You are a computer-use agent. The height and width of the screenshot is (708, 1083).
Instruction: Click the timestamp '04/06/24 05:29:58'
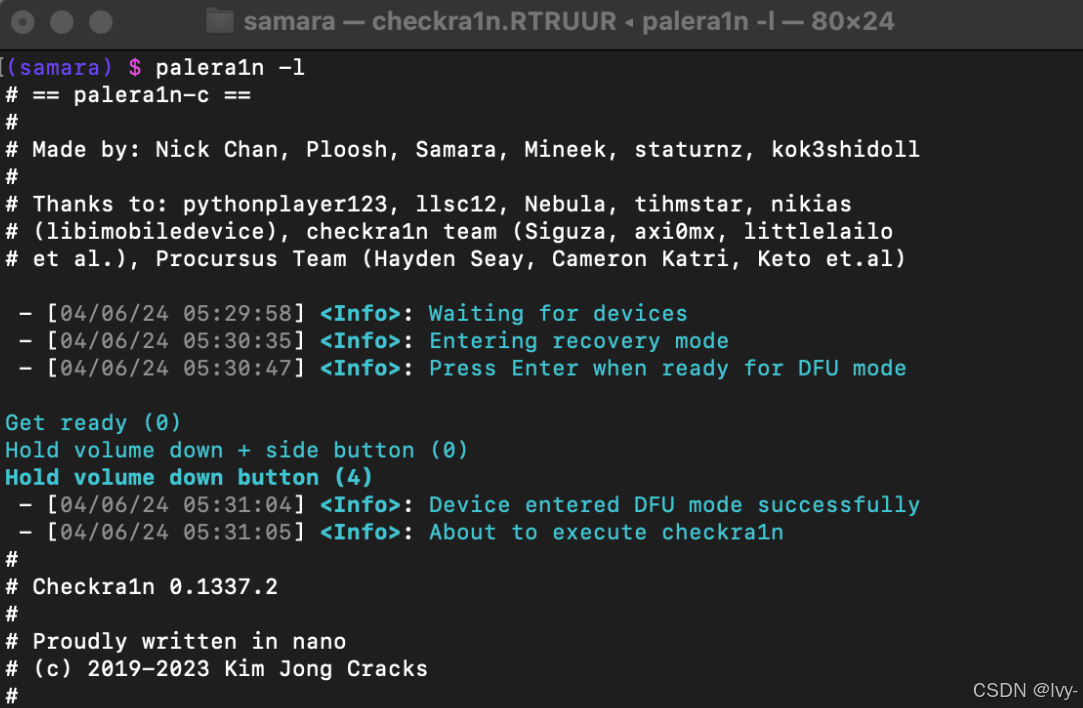point(176,314)
